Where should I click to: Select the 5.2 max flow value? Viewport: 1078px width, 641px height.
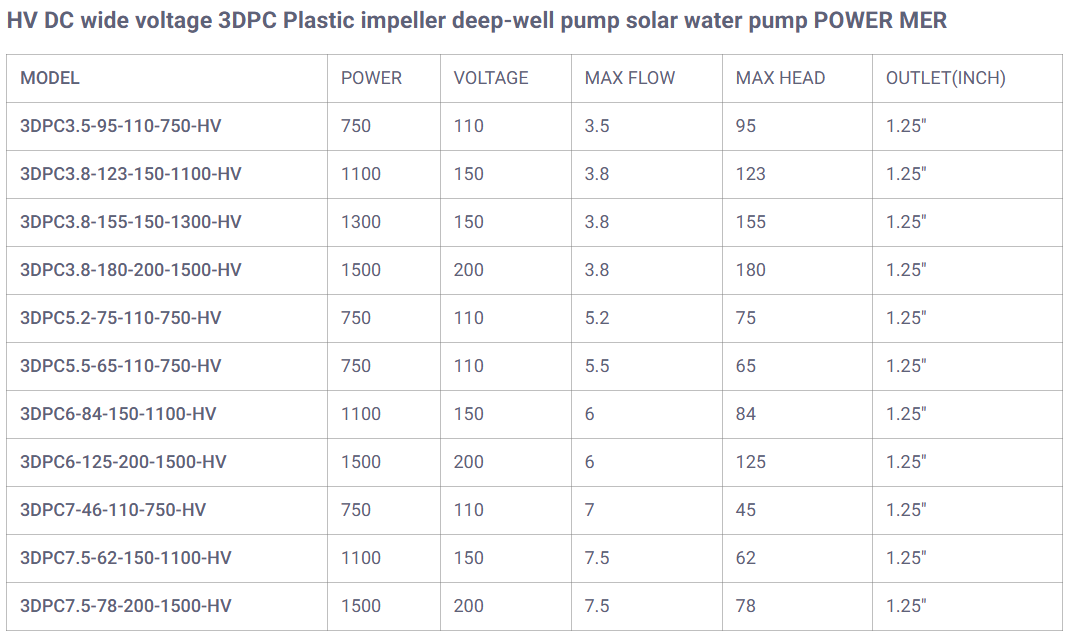pos(597,318)
